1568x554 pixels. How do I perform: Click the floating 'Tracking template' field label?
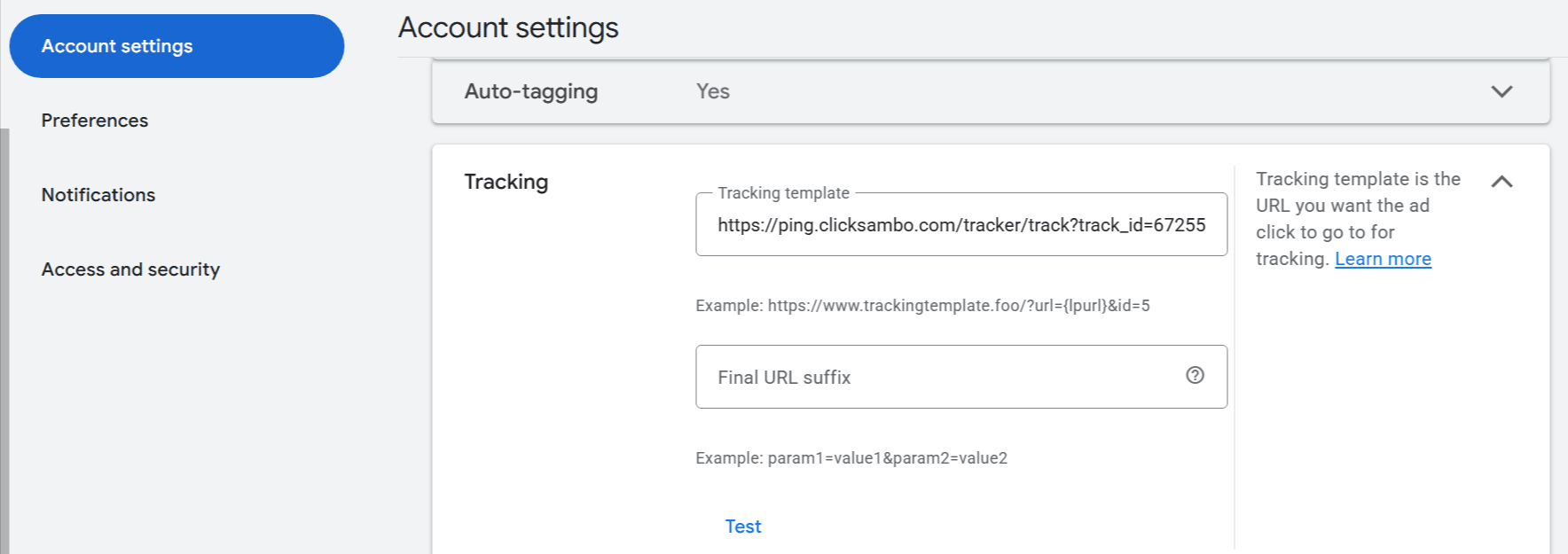tap(783, 193)
